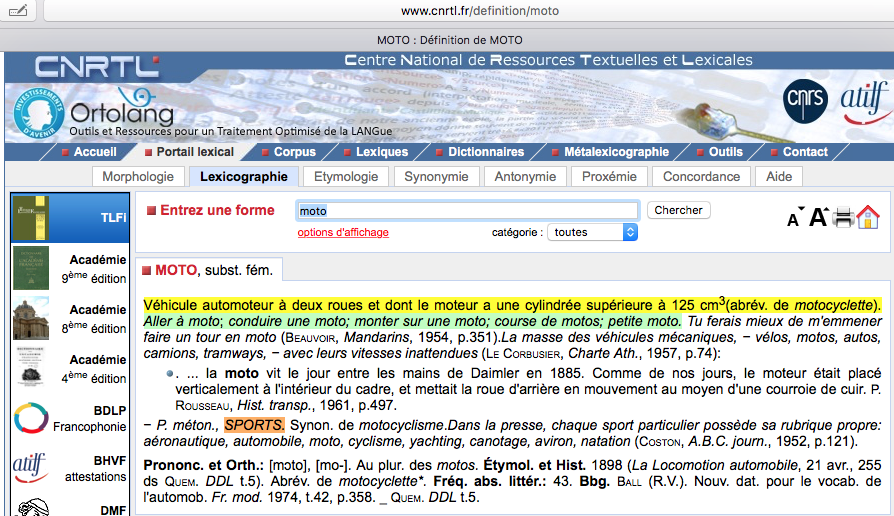Click the Investissements d'Avenir round emblem
894x516 pixels.
point(39,113)
